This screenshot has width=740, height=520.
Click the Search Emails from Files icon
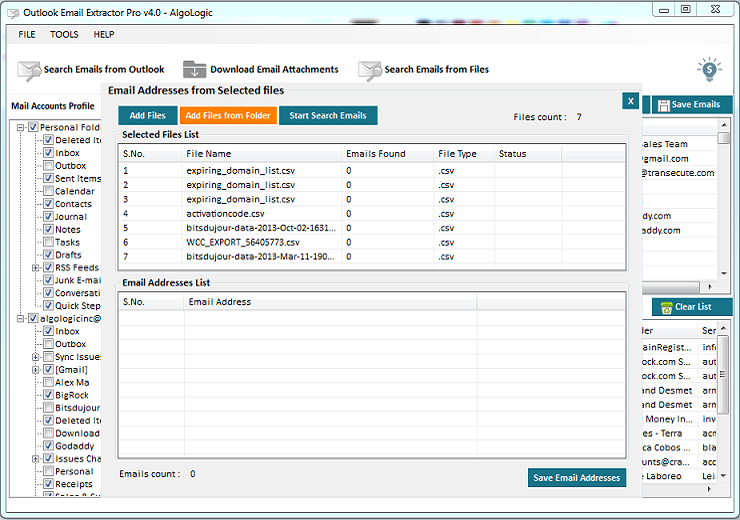370,70
